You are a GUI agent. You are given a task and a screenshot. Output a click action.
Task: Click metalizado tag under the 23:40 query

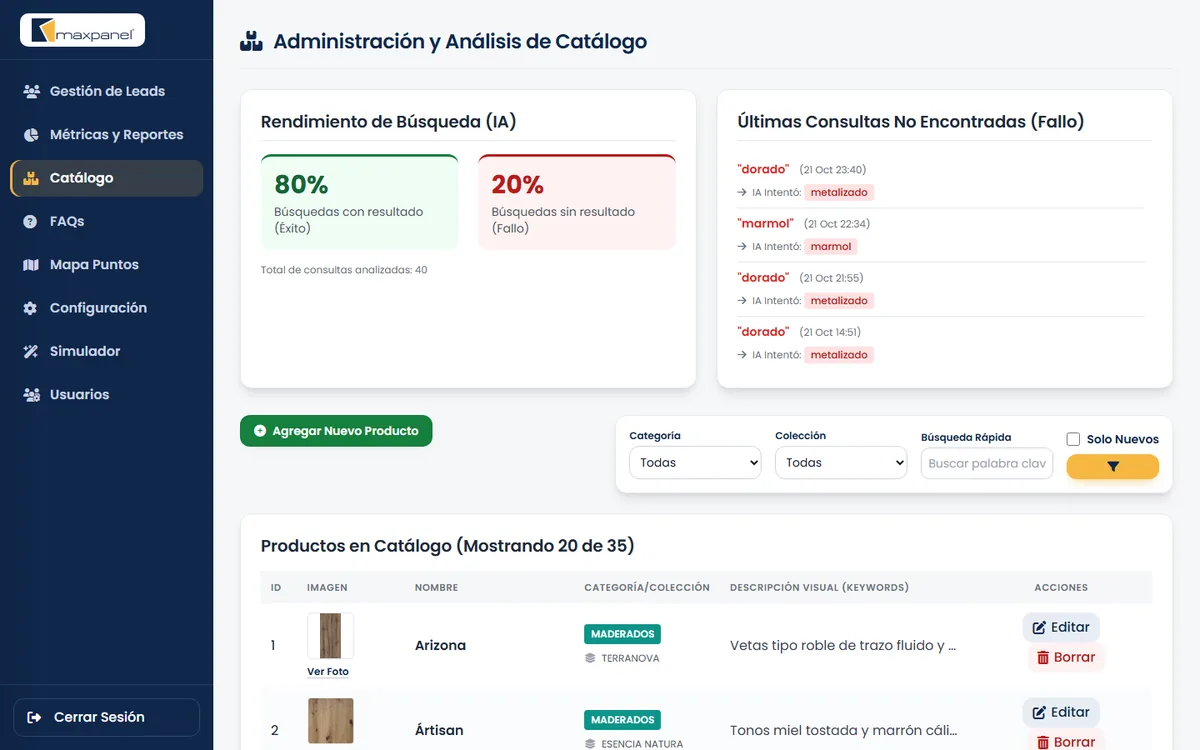click(x=839, y=193)
